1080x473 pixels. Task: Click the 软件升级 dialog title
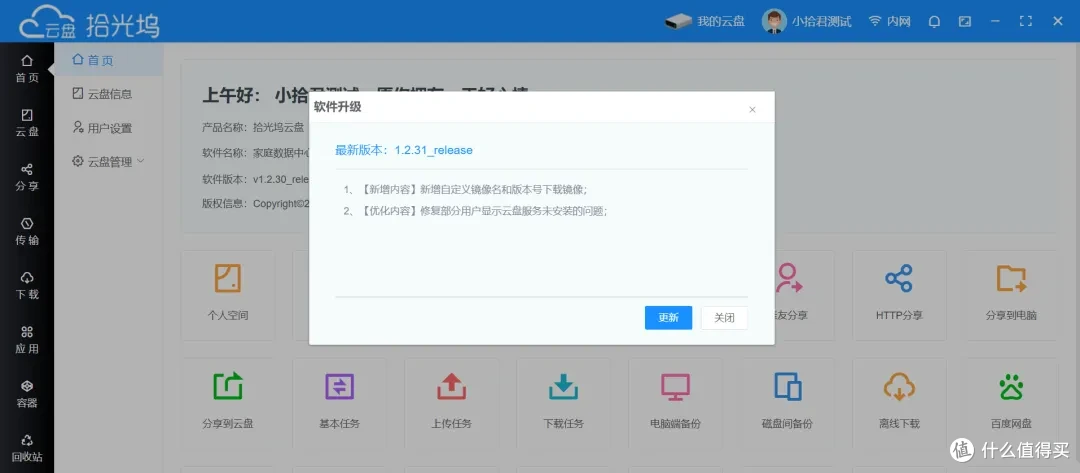tap(338, 107)
